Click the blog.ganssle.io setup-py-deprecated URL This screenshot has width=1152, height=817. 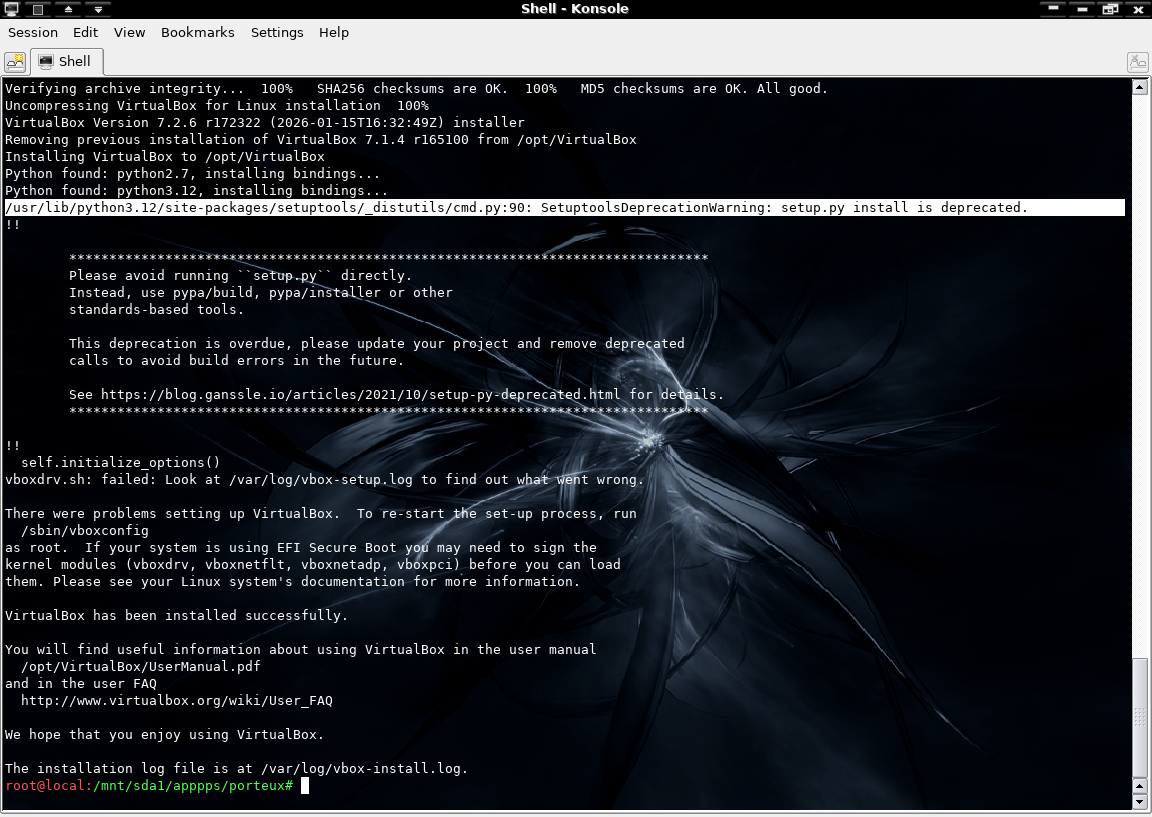pos(360,395)
